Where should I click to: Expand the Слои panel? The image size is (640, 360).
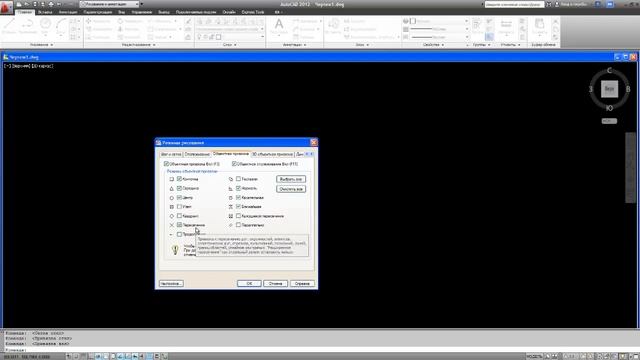coord(230,44)
